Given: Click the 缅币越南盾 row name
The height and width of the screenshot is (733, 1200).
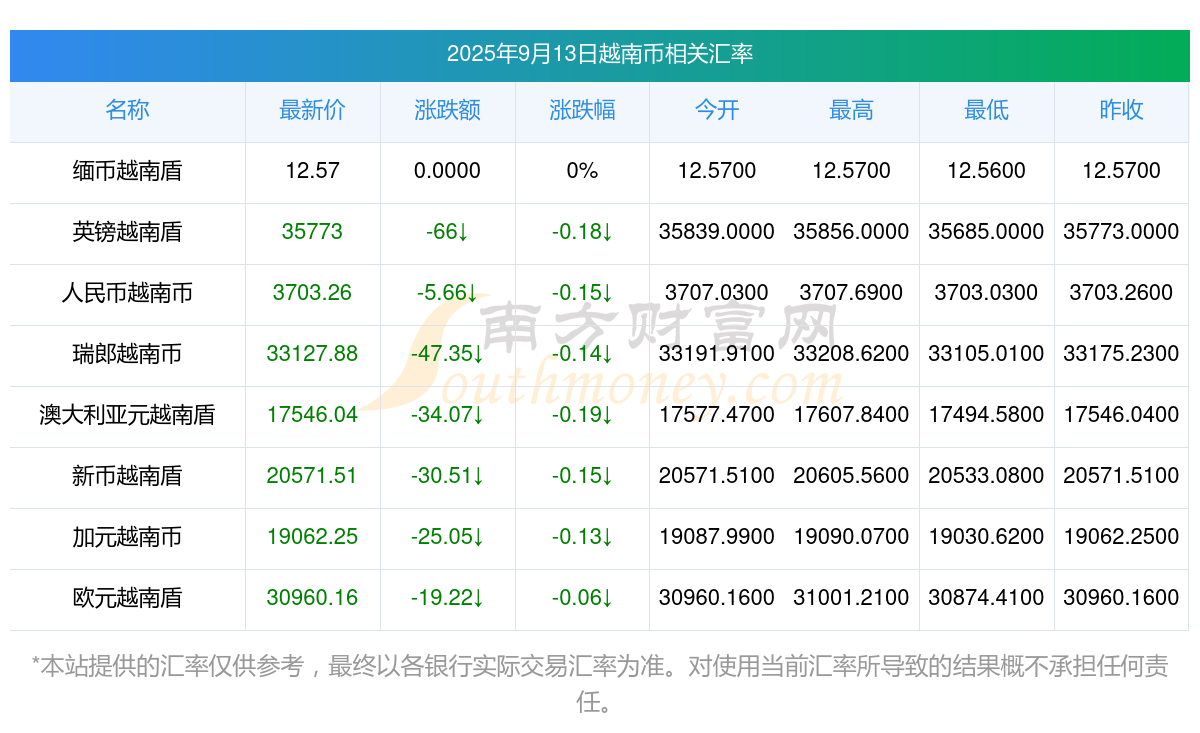Looking at the screenshot, I should [127, 171].
